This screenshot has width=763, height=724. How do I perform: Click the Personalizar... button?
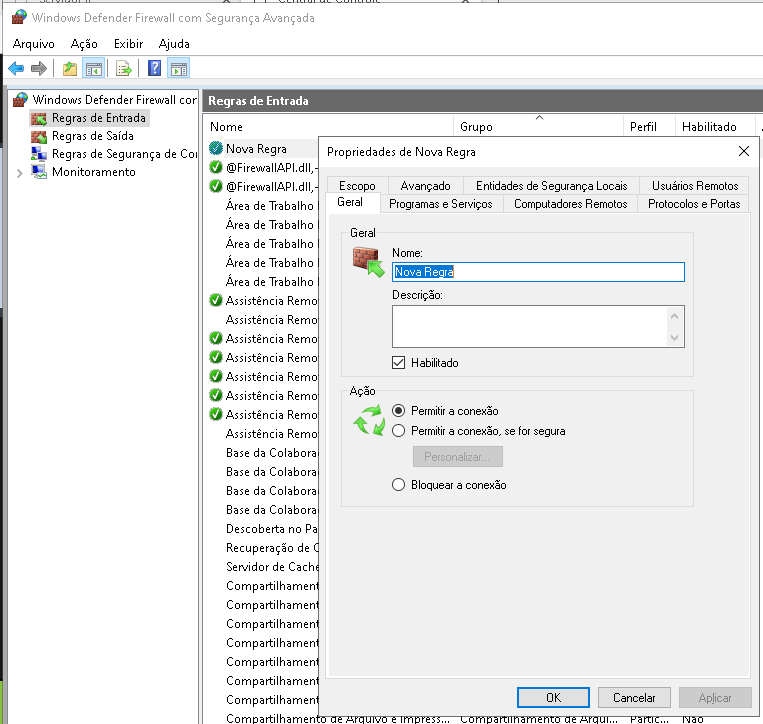pos(457,457)
